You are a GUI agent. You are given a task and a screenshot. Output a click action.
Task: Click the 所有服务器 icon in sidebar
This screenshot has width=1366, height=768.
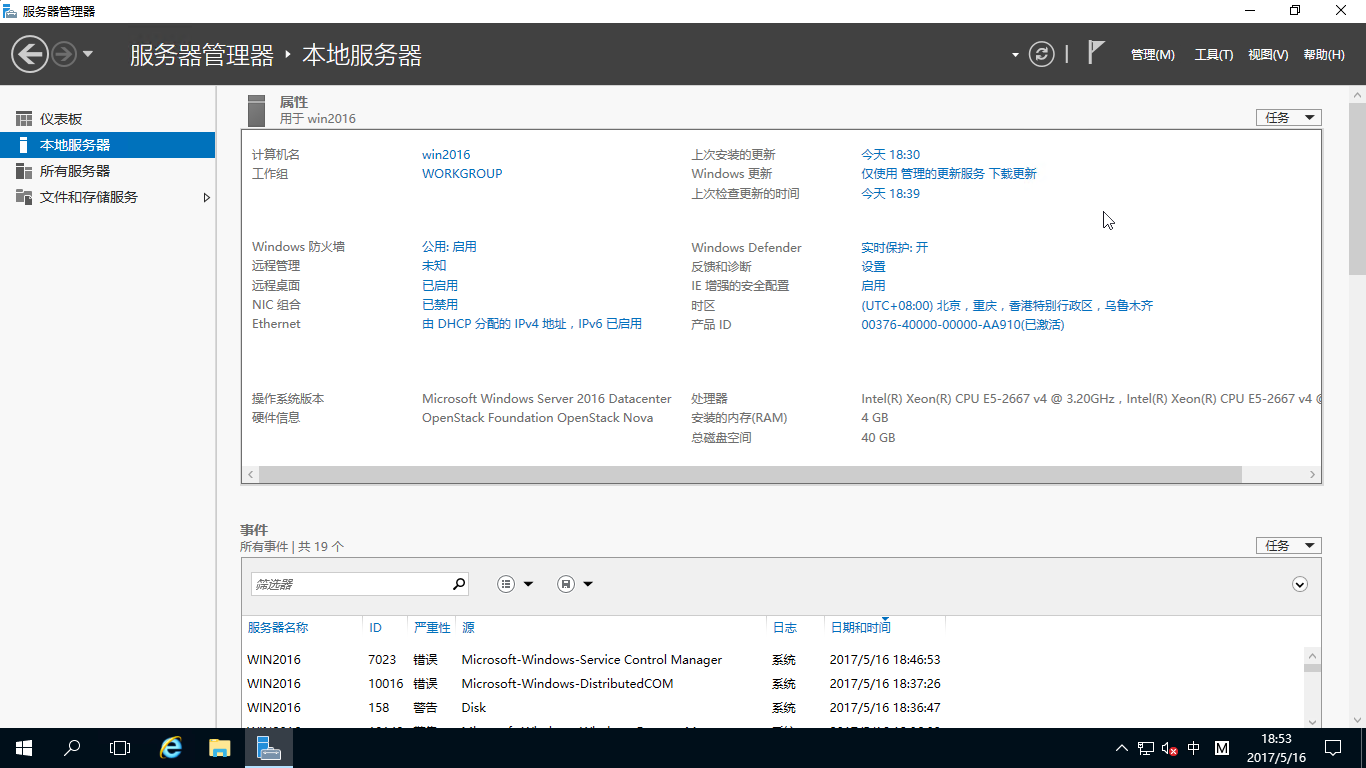tap(24, 171)
